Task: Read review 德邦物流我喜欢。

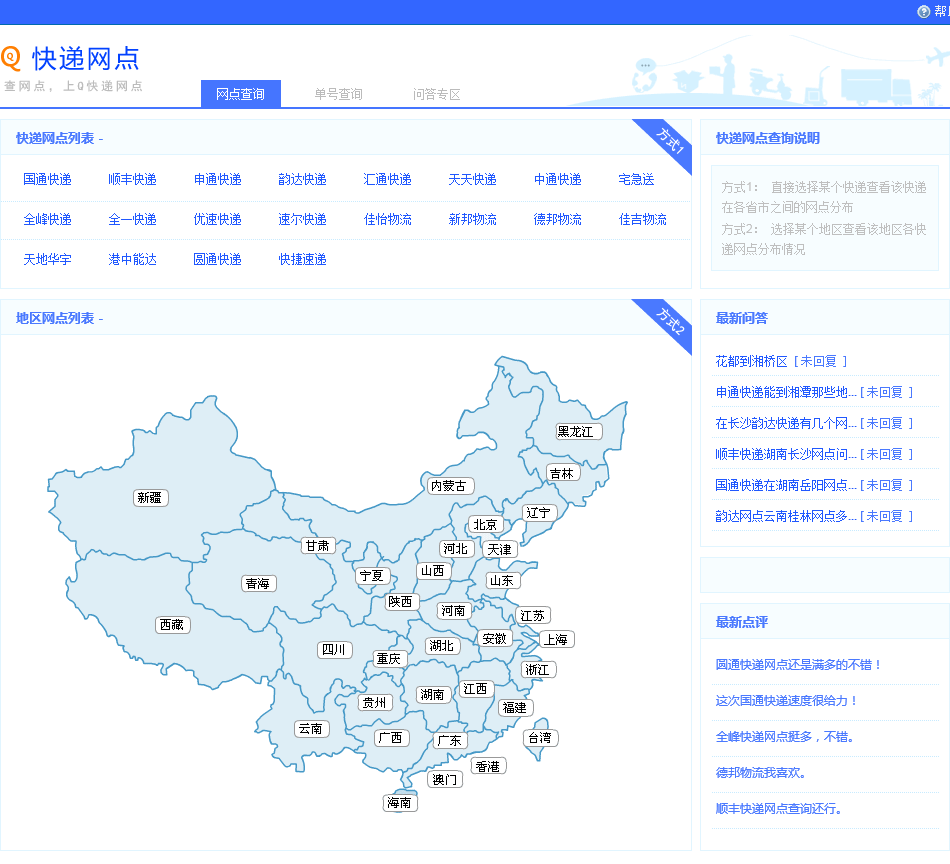Action: point(761,773)
